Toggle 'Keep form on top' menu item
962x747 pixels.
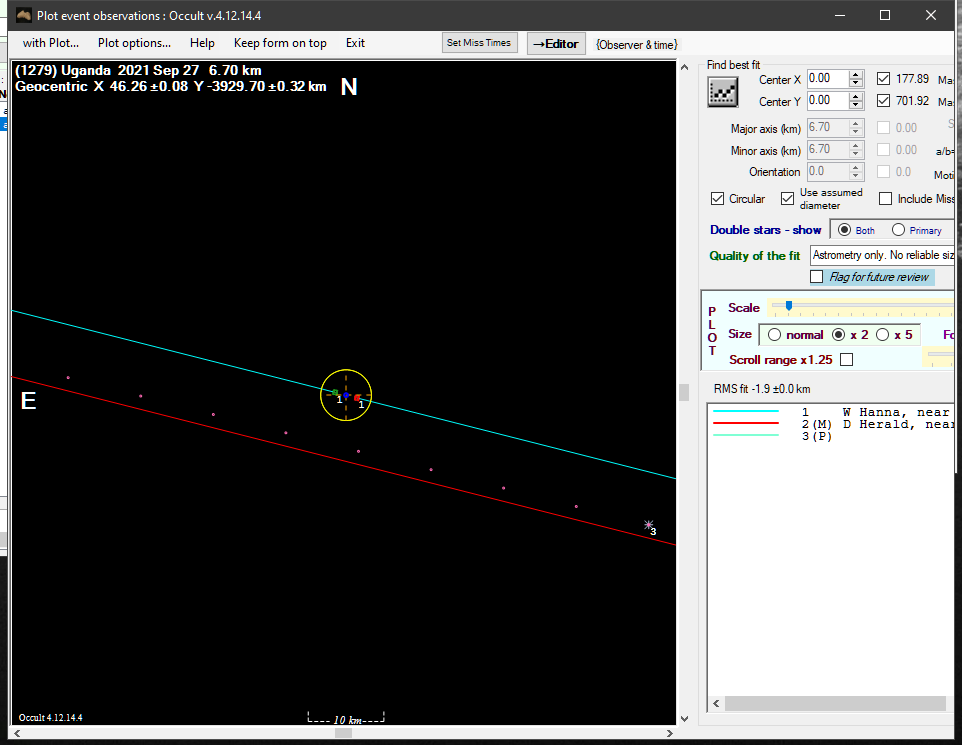click(280, 43)
